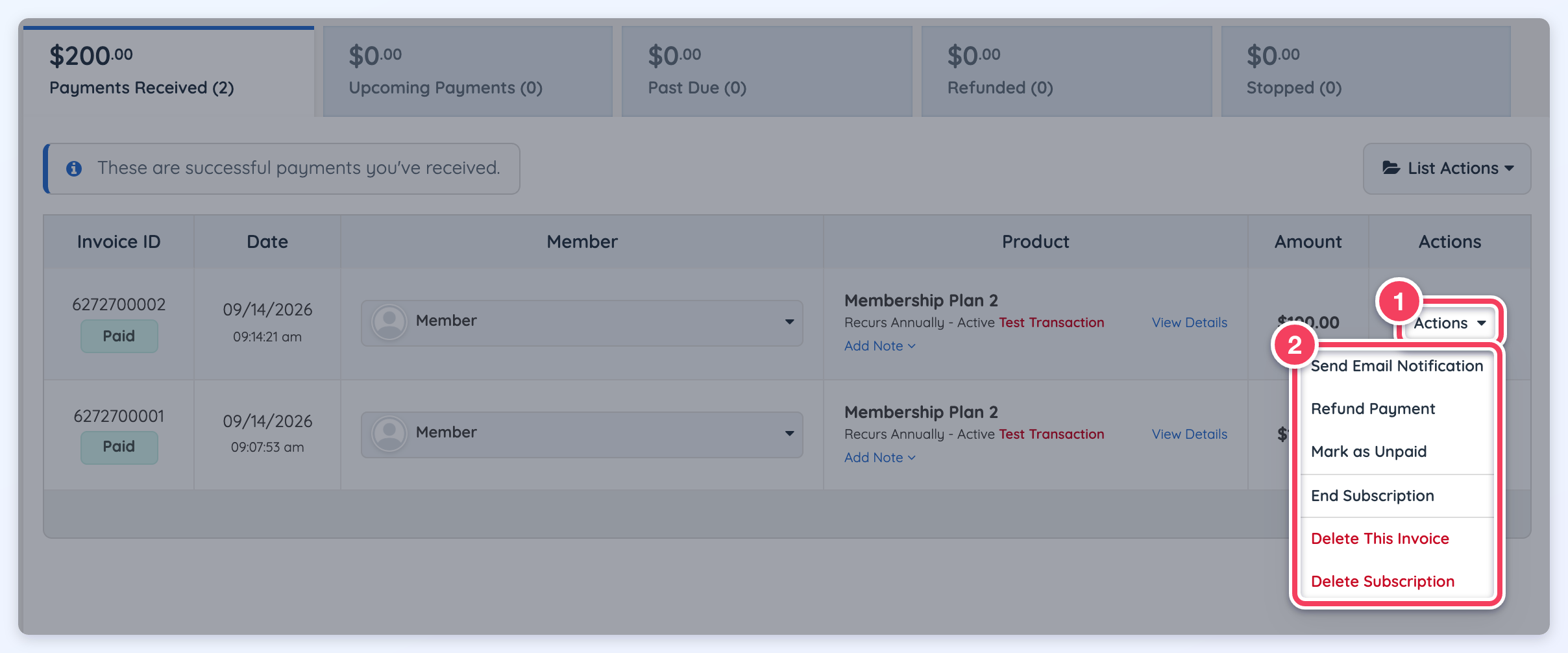The image size is (1568, 653).
Task: Select Delete This Invoice option
Action: coord(1397,539)
